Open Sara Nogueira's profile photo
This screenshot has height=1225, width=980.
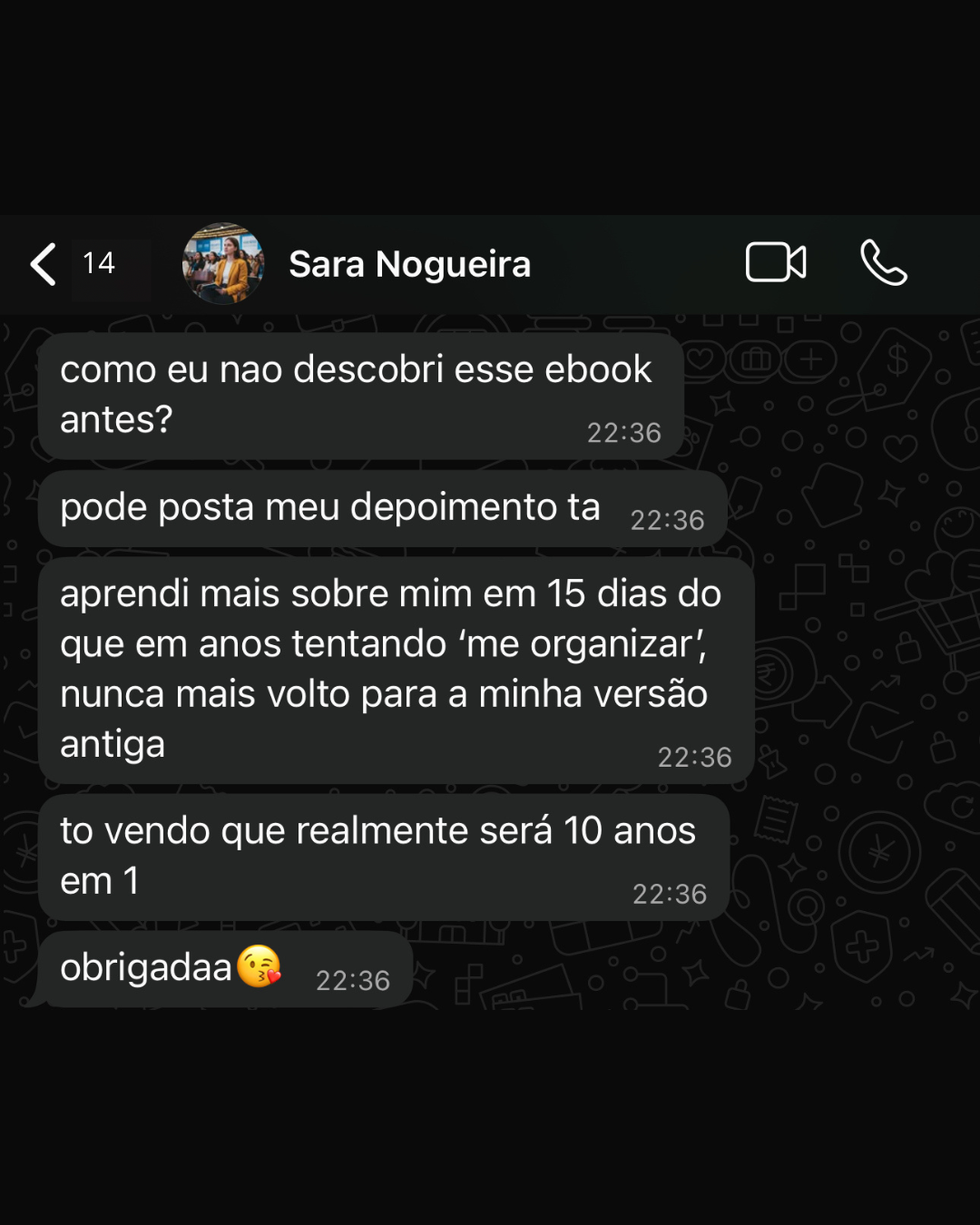223,263
